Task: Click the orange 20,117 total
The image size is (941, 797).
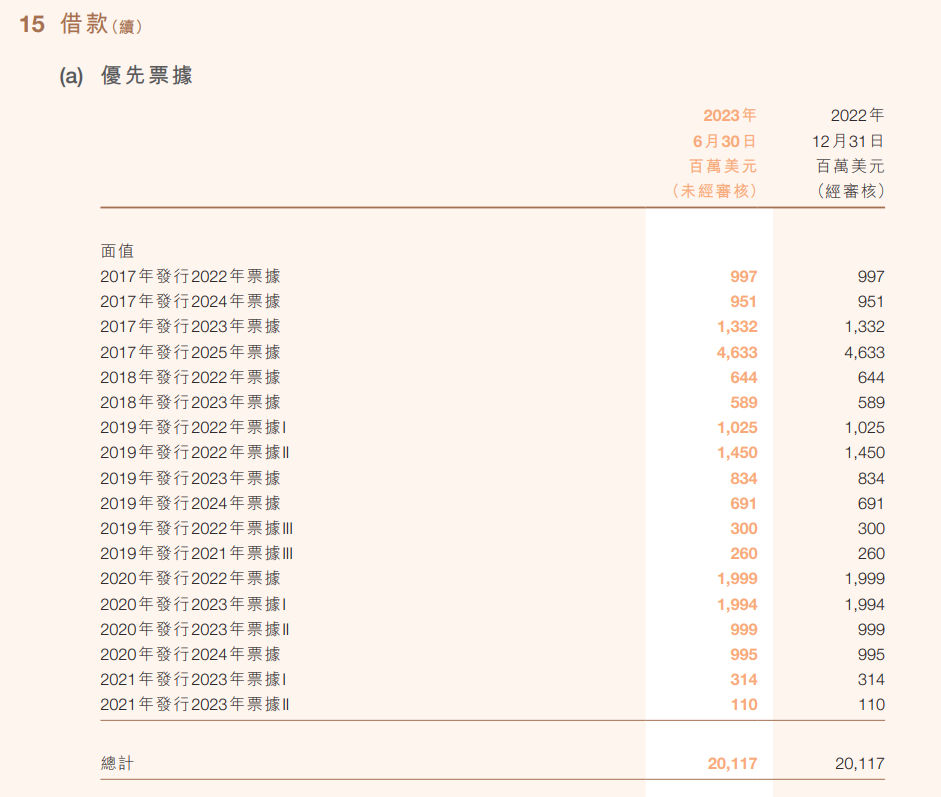Action: click(732, 763)
